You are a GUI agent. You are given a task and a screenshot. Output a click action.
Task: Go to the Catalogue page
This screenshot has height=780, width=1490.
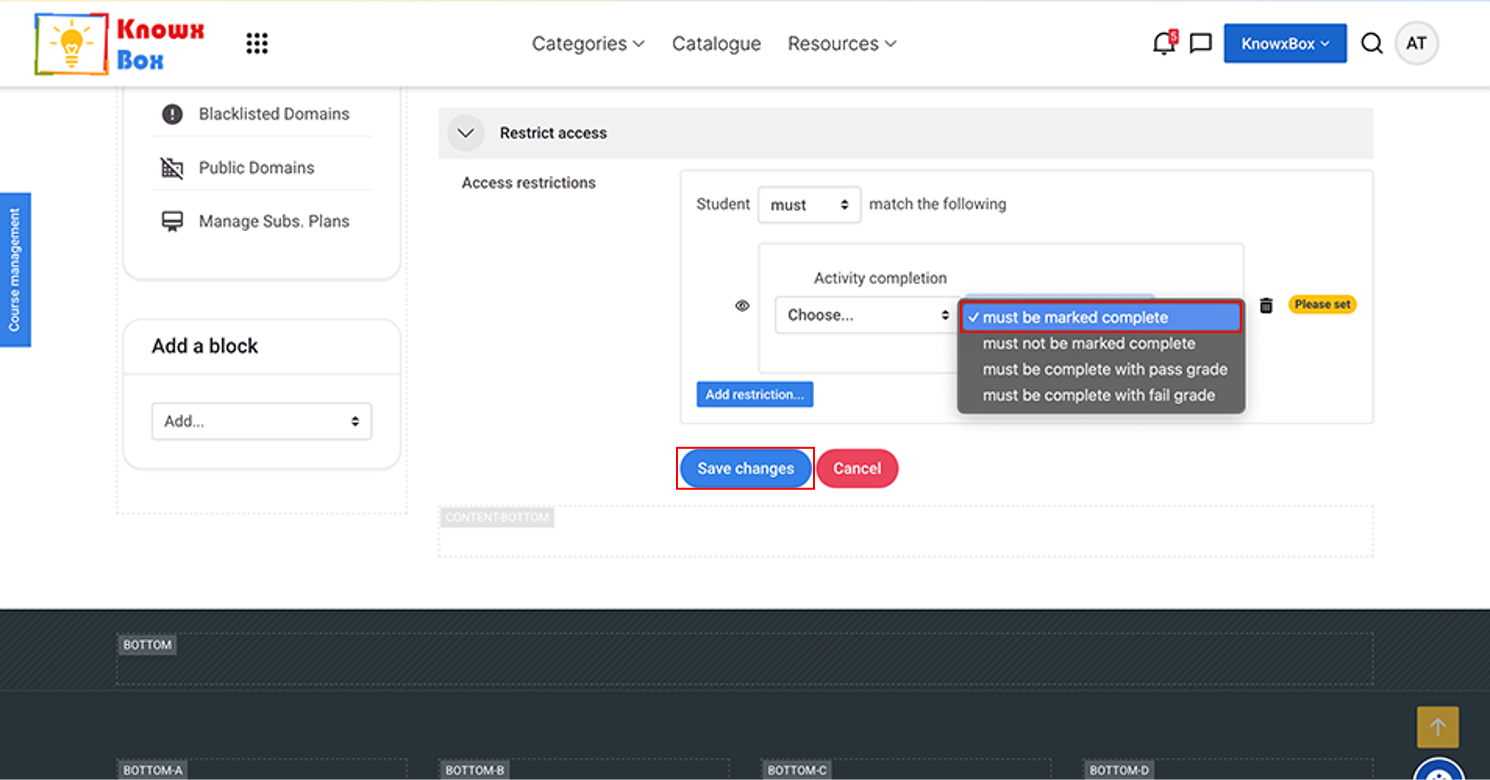point(716,44)
